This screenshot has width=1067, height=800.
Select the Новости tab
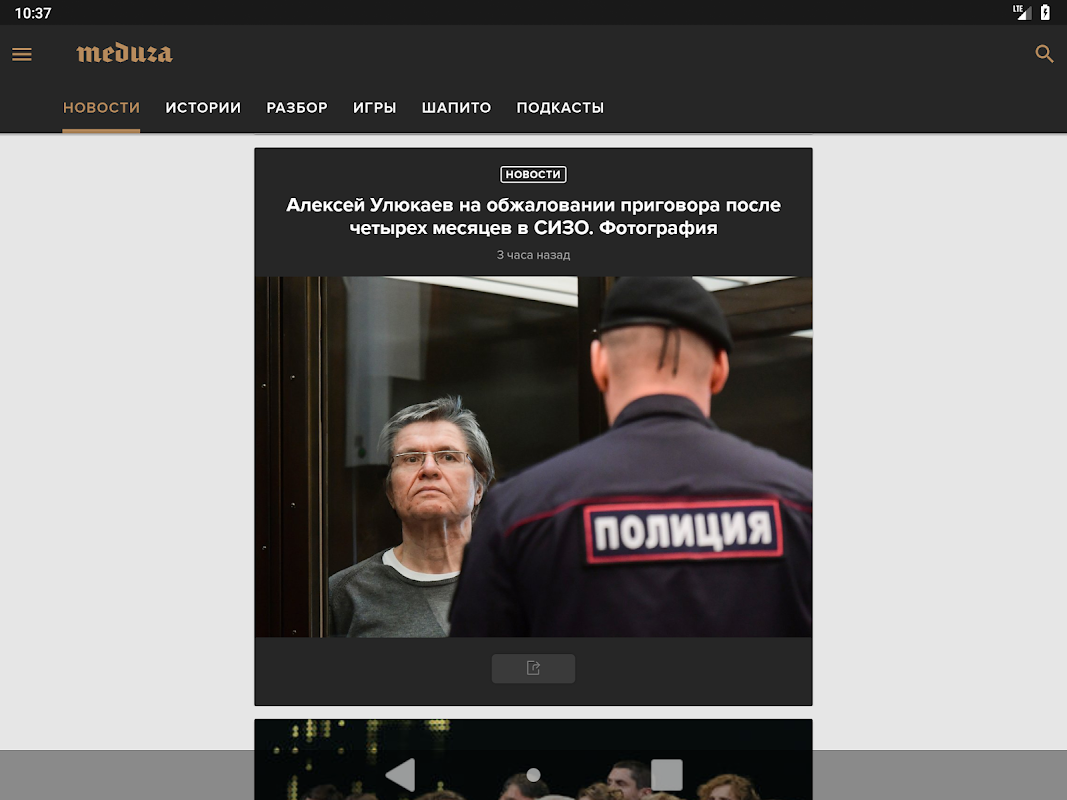tap(101, 107)
